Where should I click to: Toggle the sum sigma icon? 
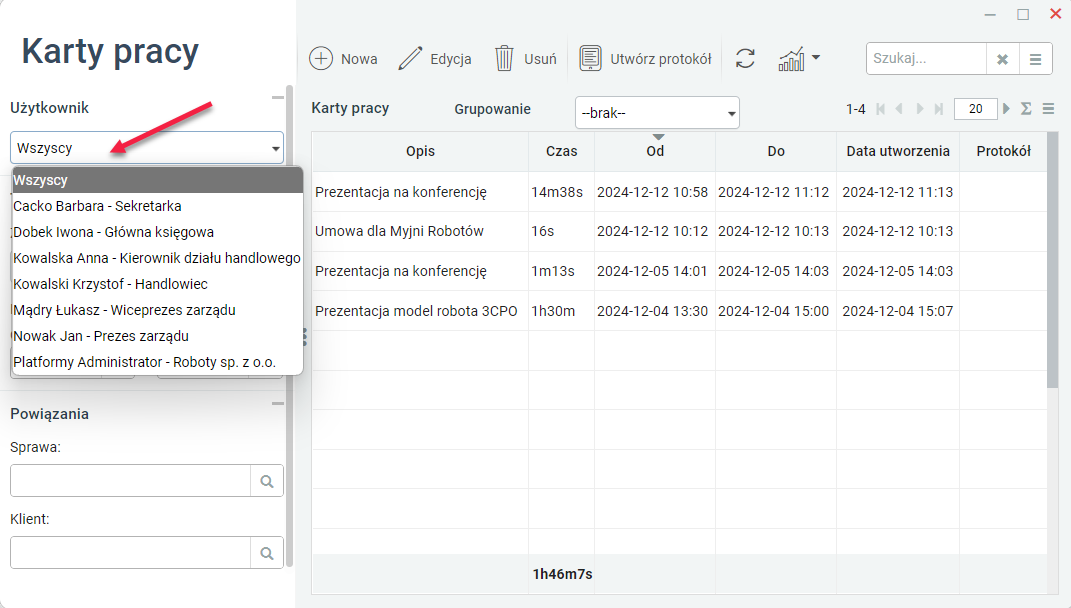(1026, 109)
